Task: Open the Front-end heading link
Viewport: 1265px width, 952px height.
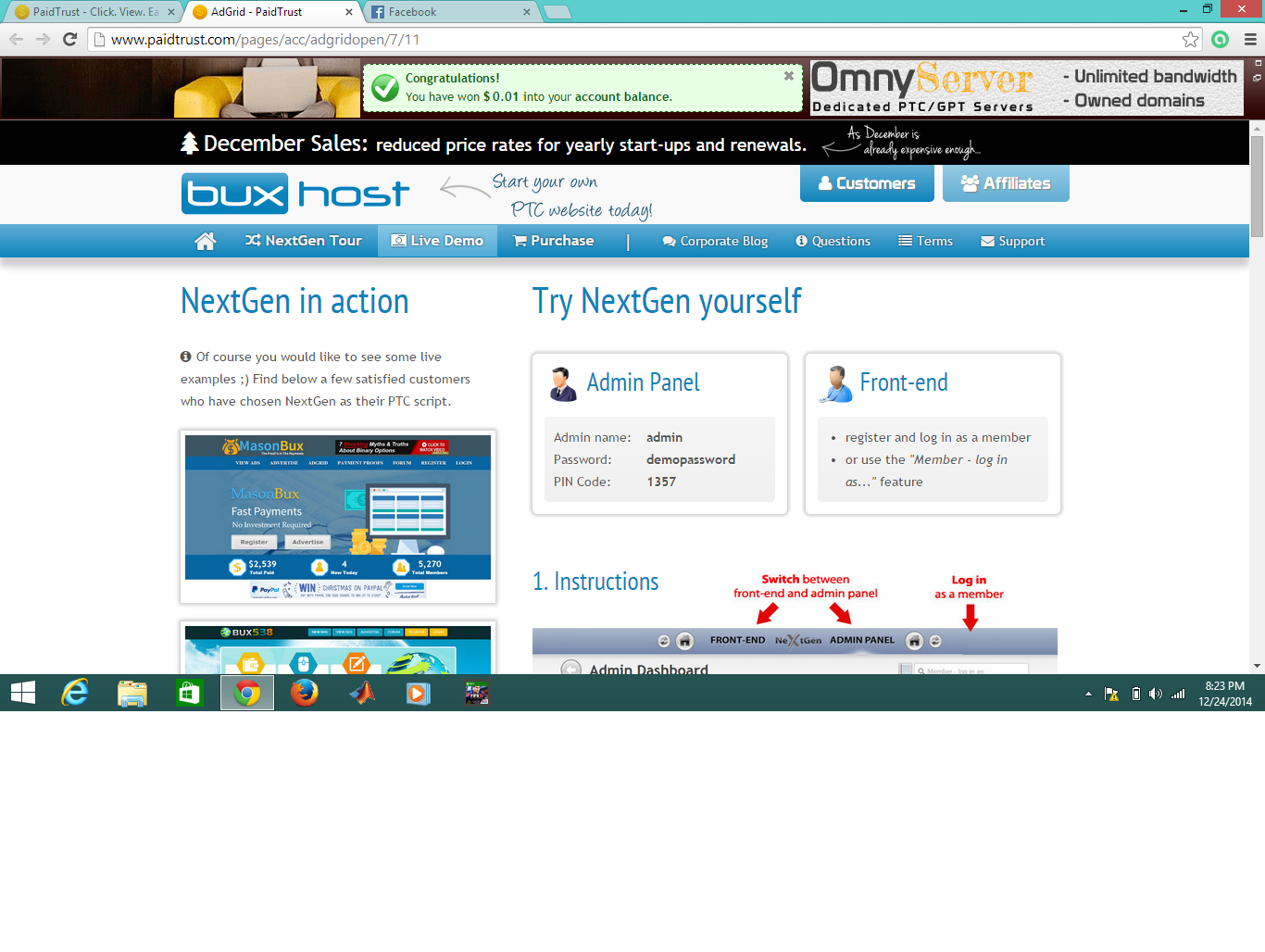Action: click(x=904, y=382)
